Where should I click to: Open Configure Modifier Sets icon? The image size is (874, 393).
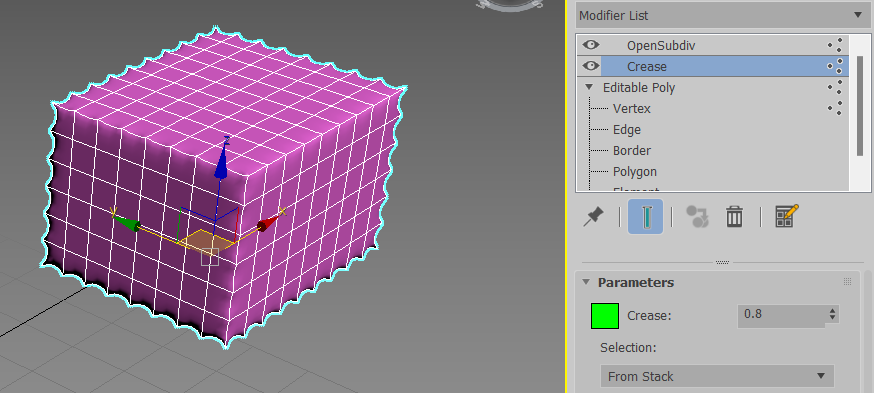[x=786, y=216]
